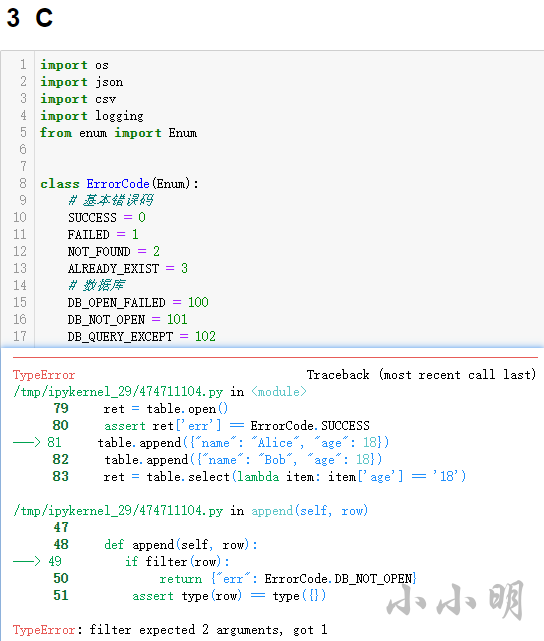Click 'ALREADY_EXIST = 3' line

pyautogui.click(x=128, y=269)
